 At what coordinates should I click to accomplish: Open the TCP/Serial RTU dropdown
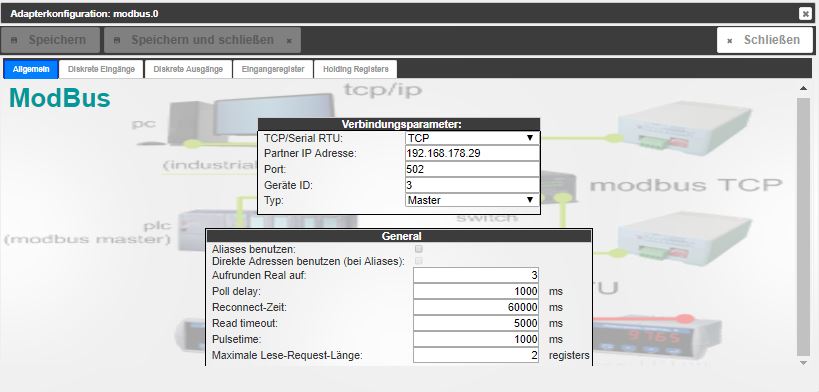(472, 138)
